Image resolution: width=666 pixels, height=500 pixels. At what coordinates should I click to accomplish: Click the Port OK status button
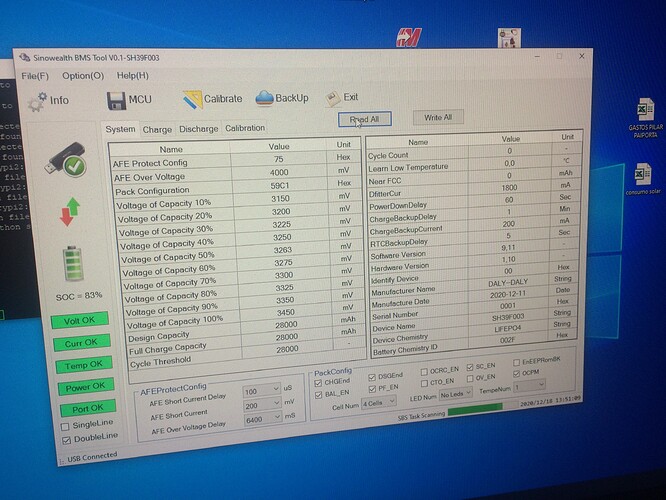88,408
